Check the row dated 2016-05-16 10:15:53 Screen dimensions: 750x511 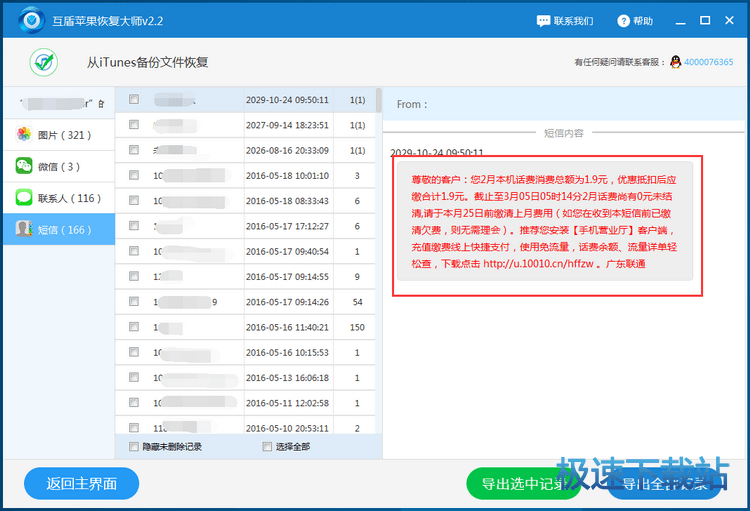coord(134,352)
